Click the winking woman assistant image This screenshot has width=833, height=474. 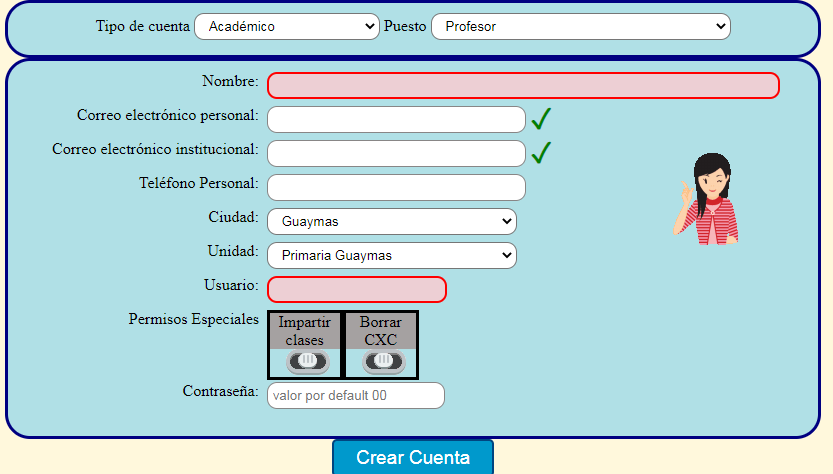pyautogui.click(x=707, y=199)
